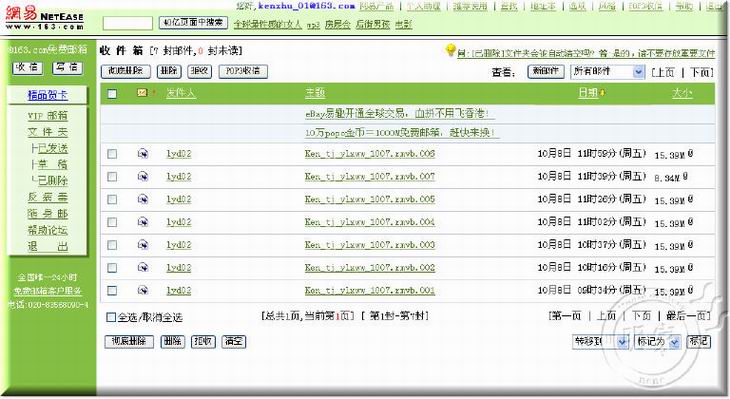Check the box for message Ken_tj_ylxxw_1007.rmvb.003

(112, 245)
